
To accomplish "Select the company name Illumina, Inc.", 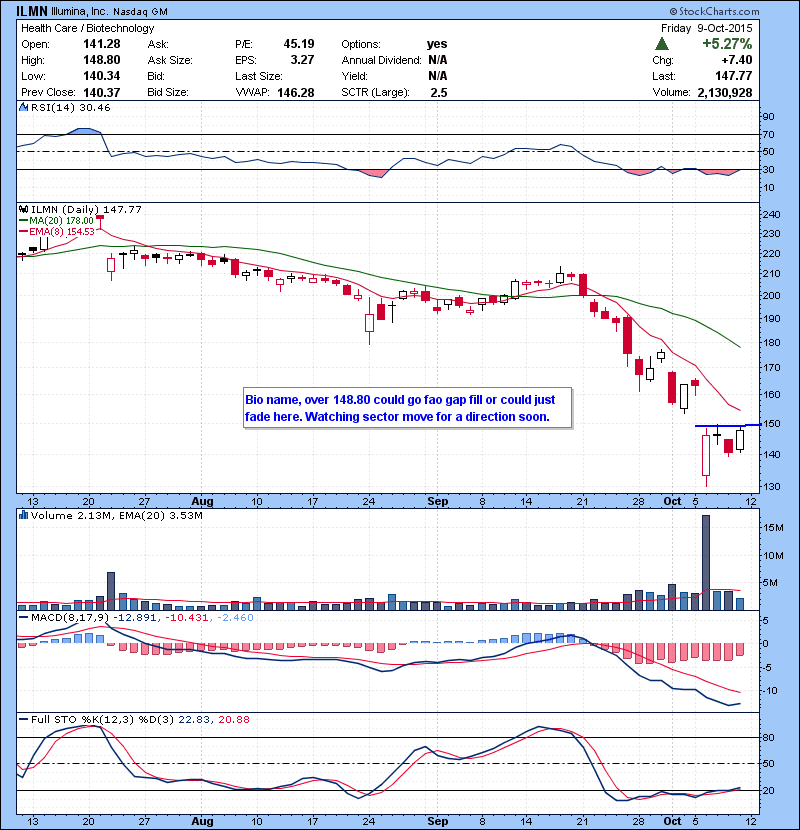I will (80, 11).
